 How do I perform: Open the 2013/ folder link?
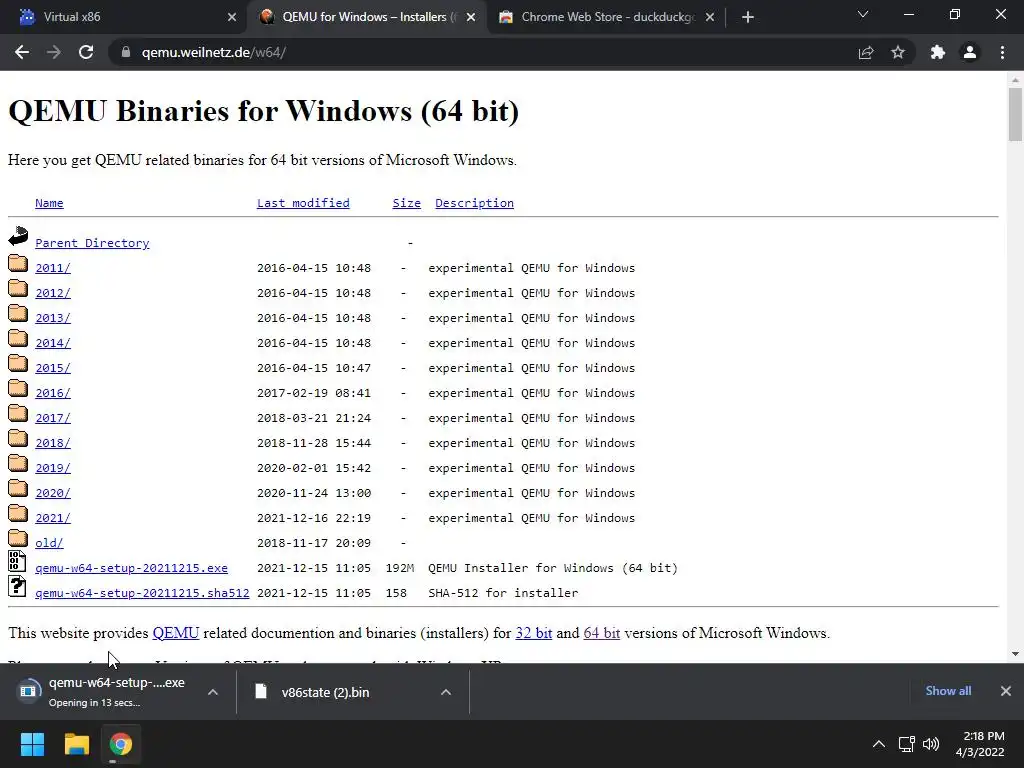click(53, 318)
